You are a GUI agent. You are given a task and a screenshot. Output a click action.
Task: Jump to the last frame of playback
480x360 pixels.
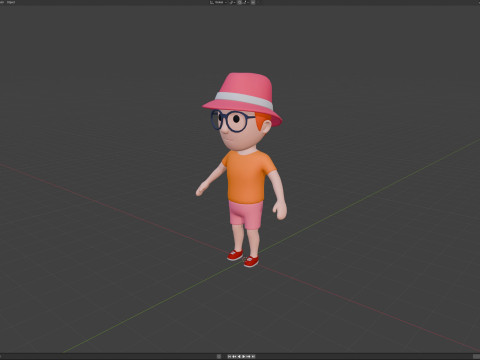253,357
